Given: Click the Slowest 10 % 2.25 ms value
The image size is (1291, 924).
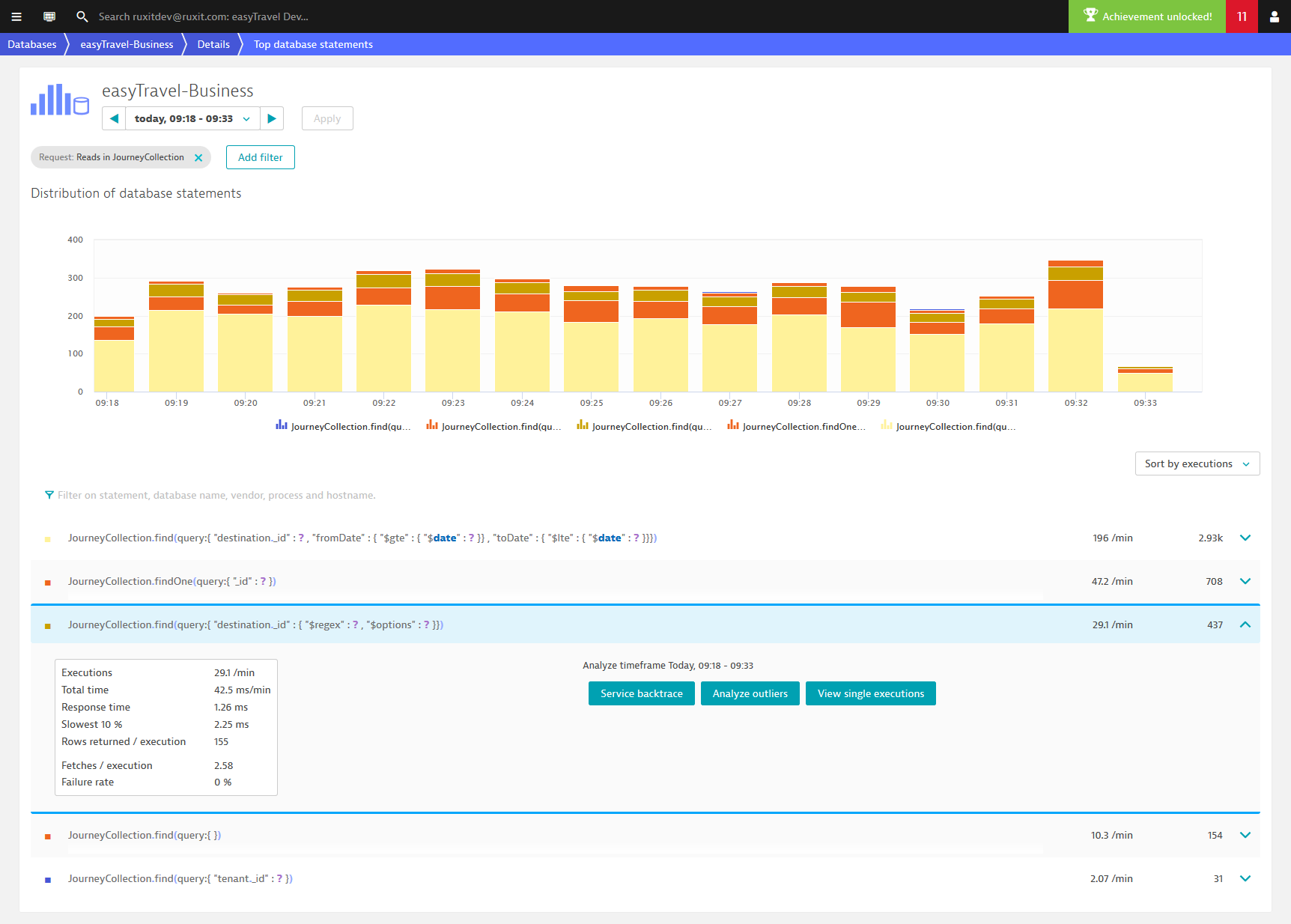Looking at the screenshot, I should tap(231, 724).
